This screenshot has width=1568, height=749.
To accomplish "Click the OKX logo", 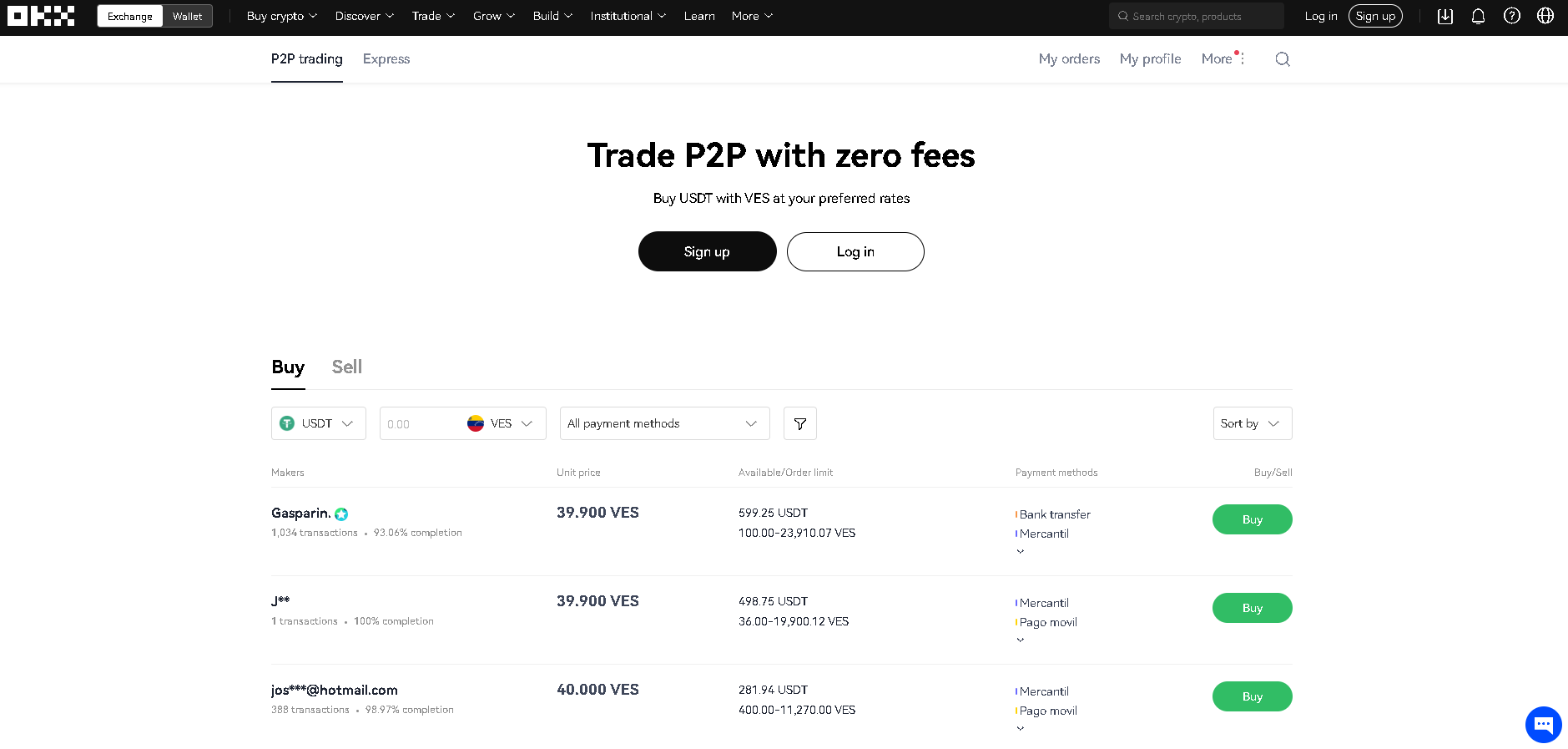I will pos(41,16).
